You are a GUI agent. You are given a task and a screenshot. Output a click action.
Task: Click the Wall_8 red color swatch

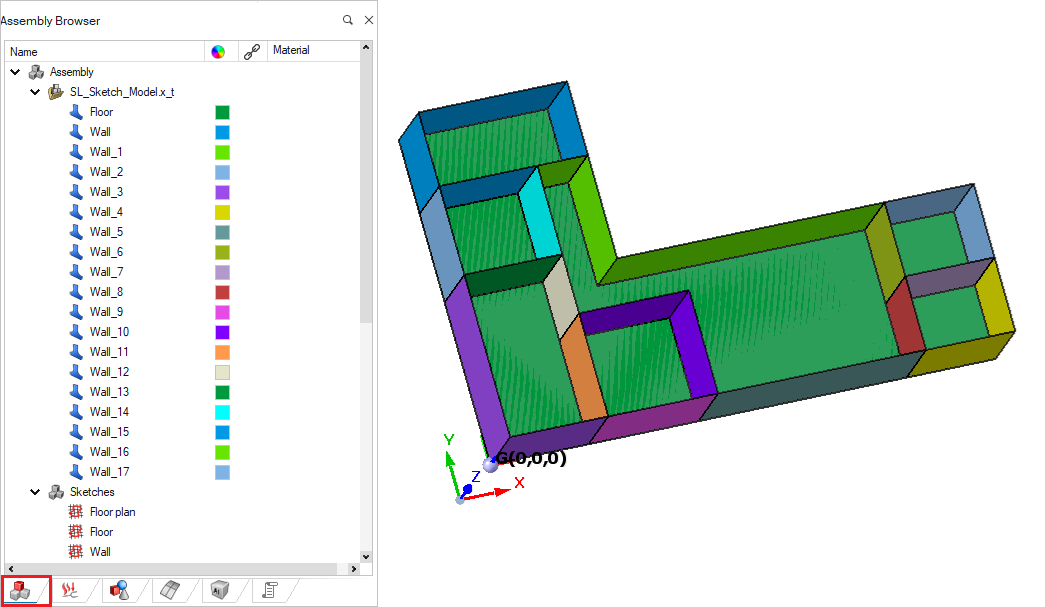[222, 292]
